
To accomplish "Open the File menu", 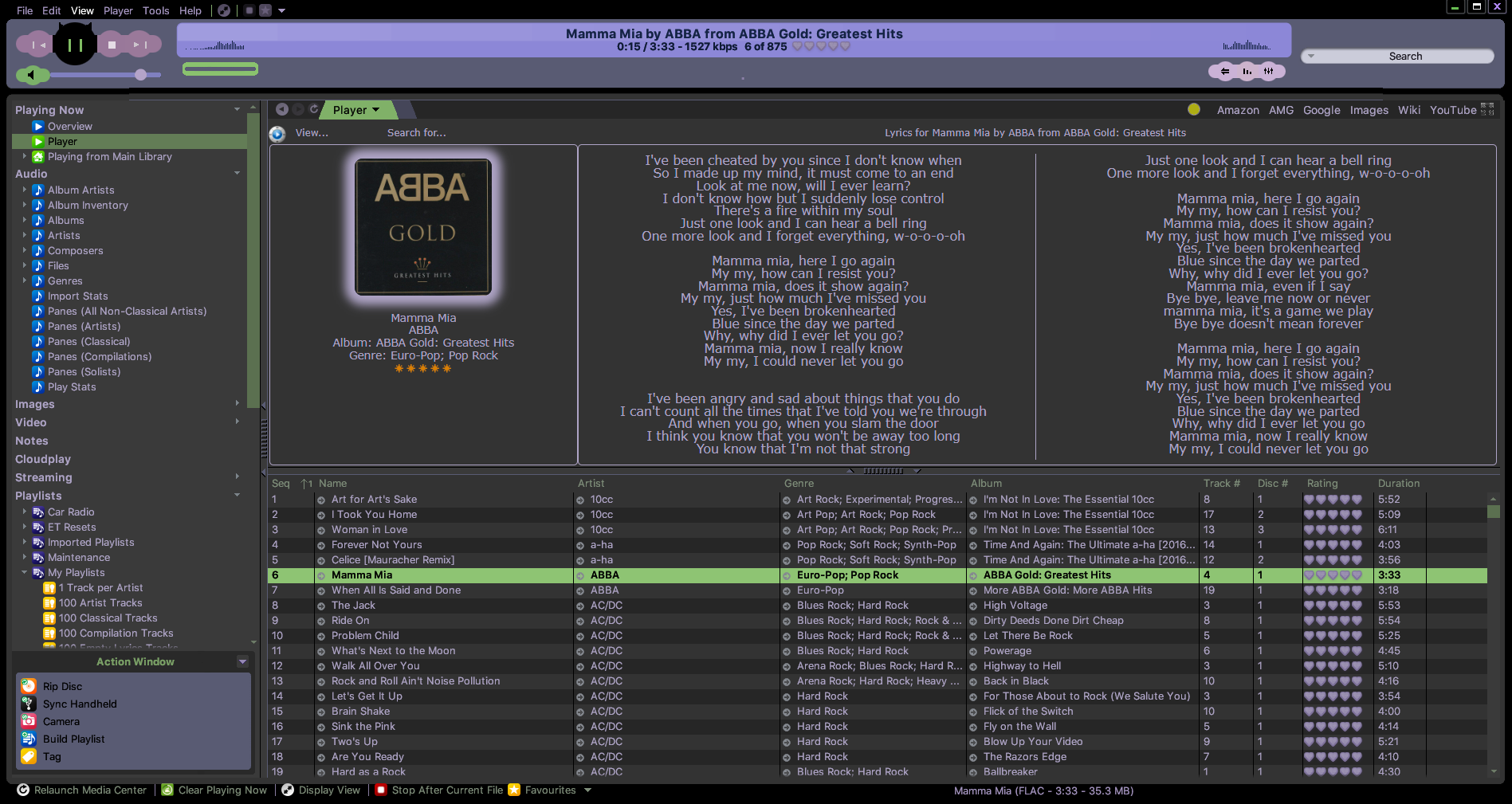I will coord(25,10).
